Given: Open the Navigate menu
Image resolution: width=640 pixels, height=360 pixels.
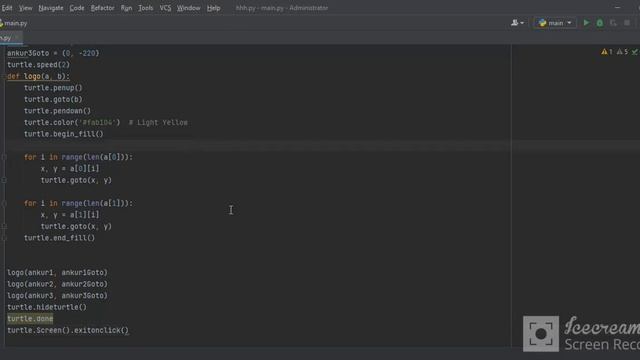Looking at the screenshot, I should (51, 8).
